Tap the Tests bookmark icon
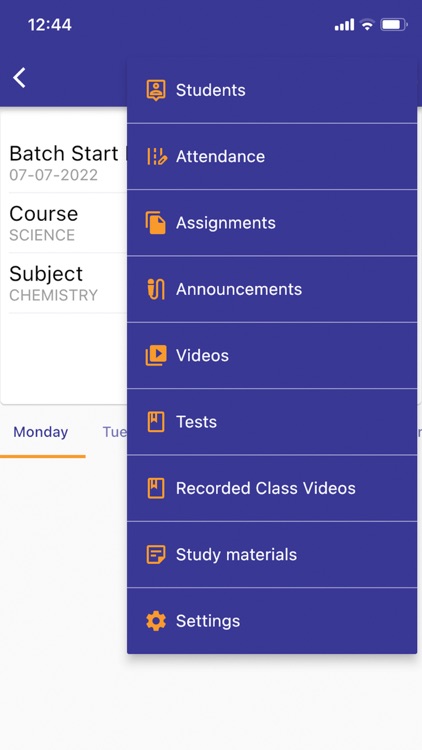 coord(156,422)
